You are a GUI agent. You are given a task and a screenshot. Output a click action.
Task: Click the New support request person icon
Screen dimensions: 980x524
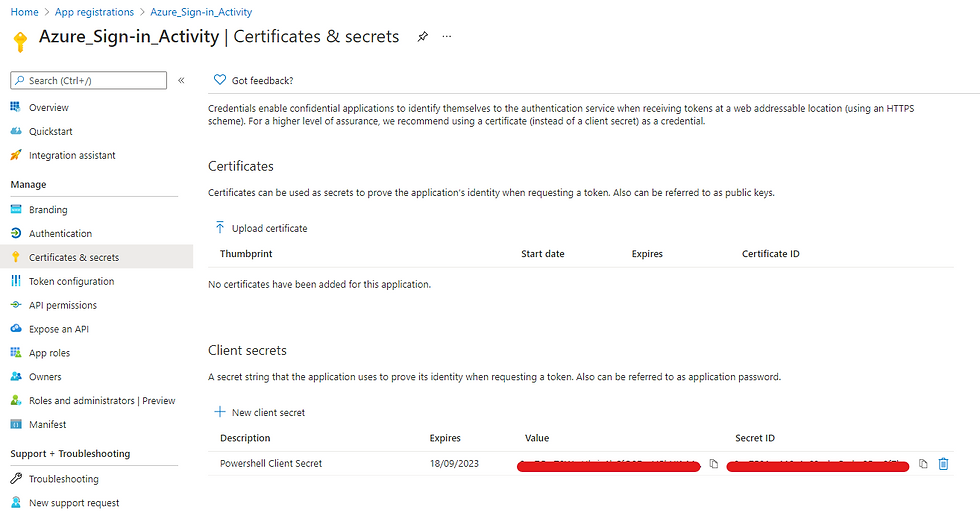[x=16, y=502]
